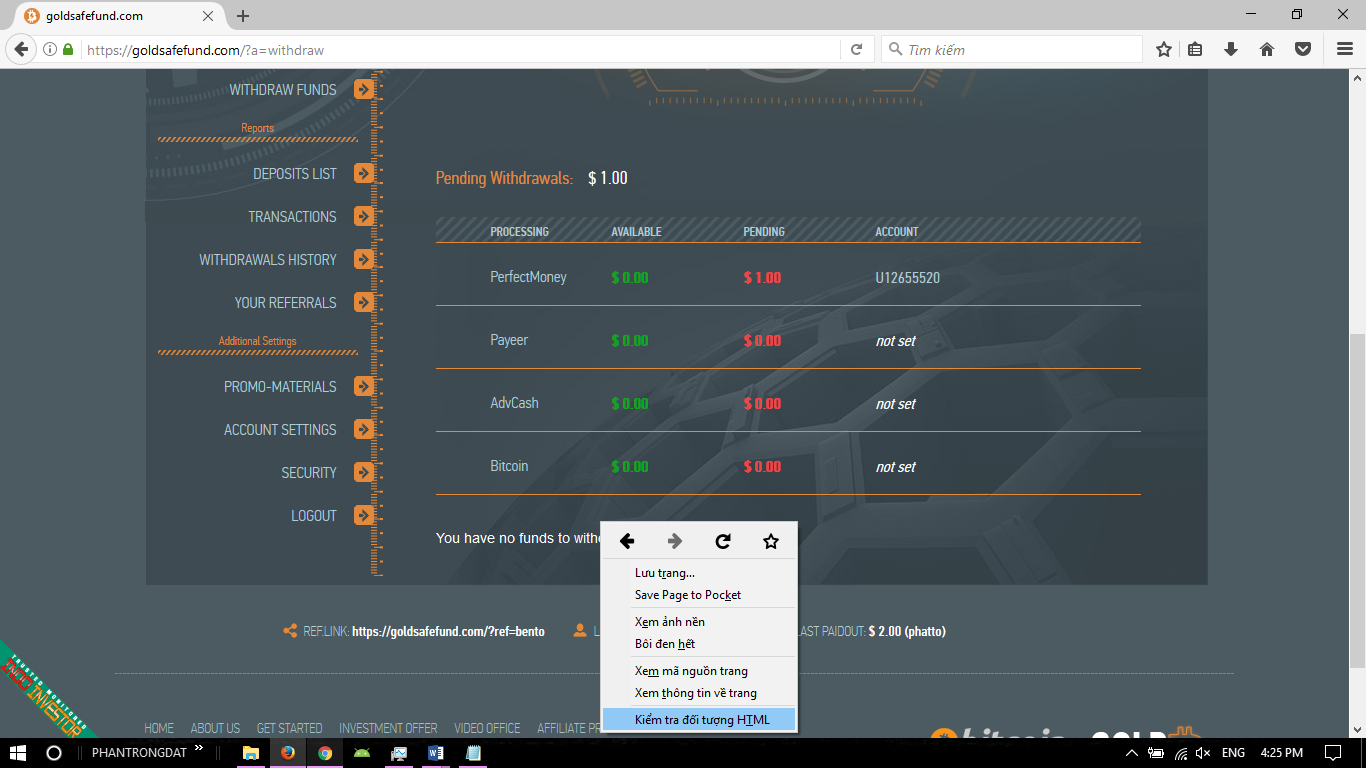Click bookmark star in context menu
1366x768 pixels.
771,541
